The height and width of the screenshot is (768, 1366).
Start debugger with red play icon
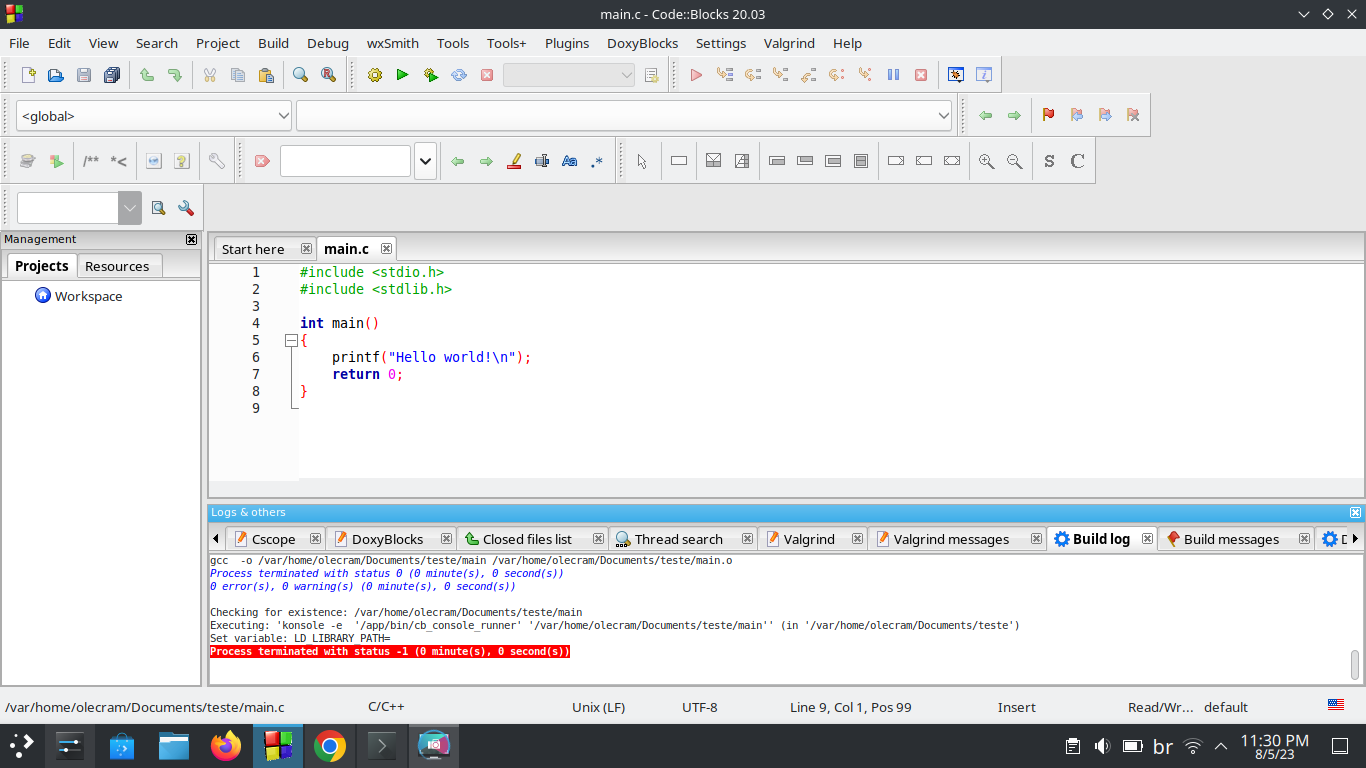click(x=697, y=75)
